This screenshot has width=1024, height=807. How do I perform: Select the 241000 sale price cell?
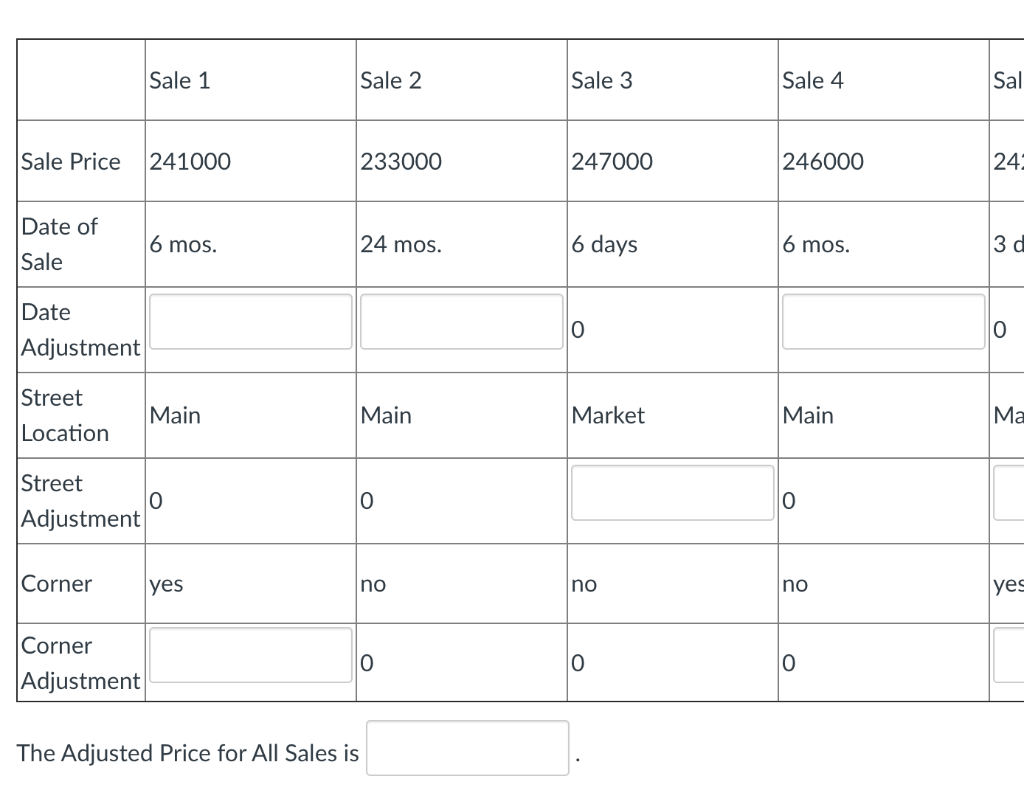190,161
